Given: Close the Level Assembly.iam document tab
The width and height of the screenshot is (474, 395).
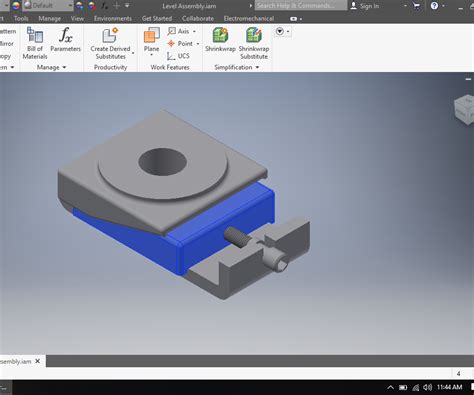Looking at the screenshot, I should click(x=38, y=361).
